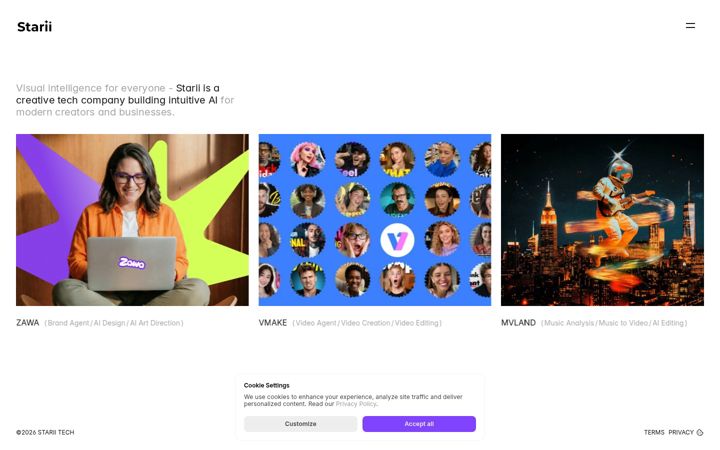Open the MVLAND product title
The image size is (720, 450).
[518, 323]
